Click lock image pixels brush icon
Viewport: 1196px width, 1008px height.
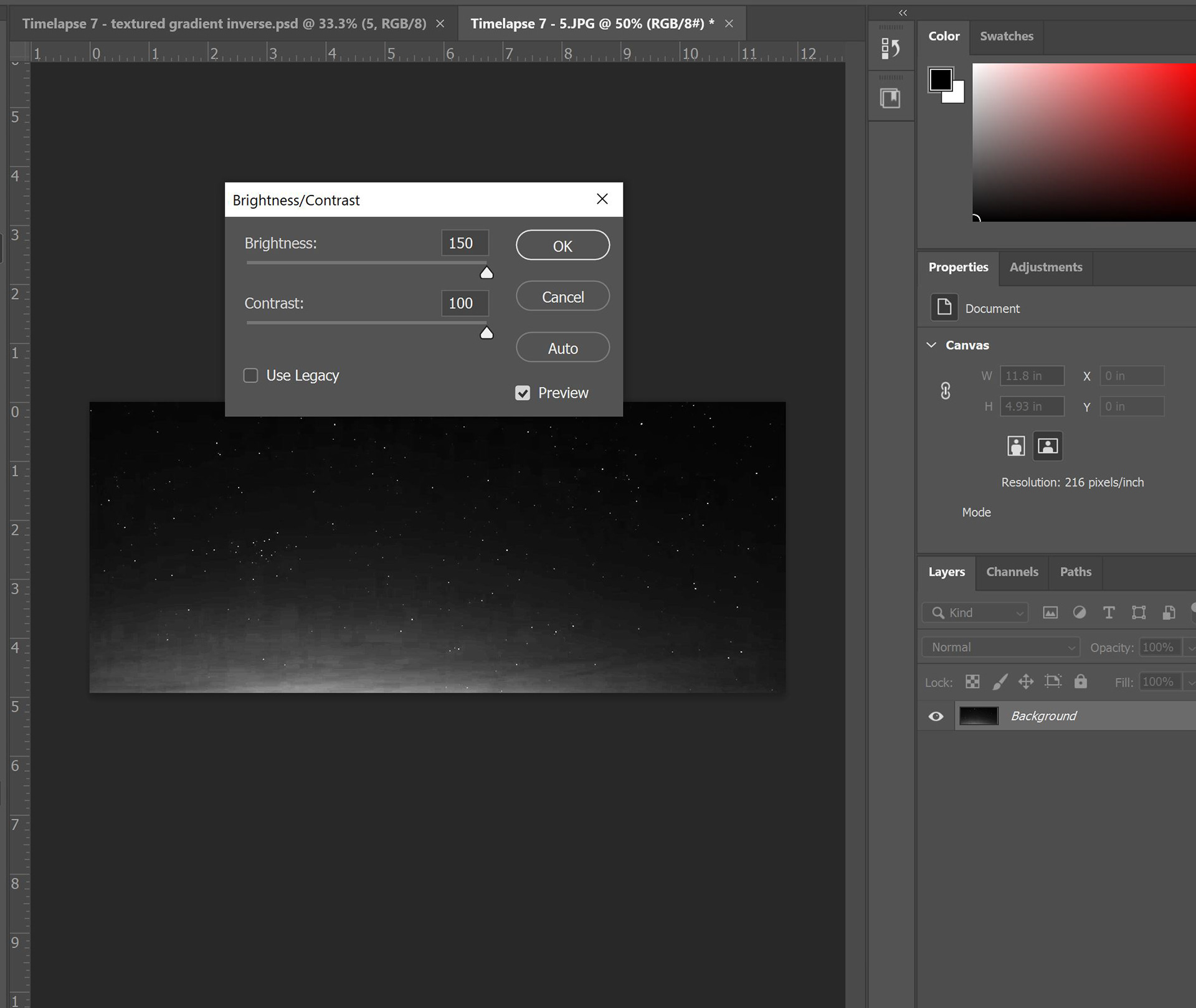click(x=999, y=682)
